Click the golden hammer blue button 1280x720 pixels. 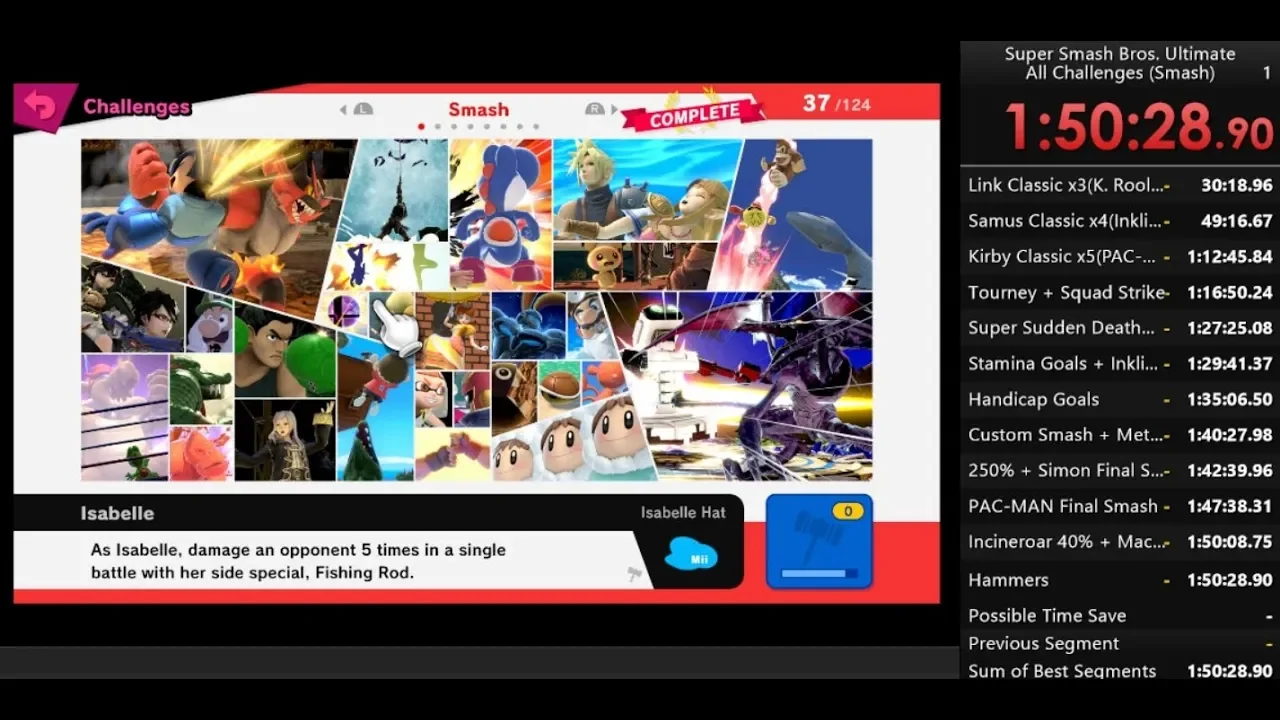coord(819,541)
